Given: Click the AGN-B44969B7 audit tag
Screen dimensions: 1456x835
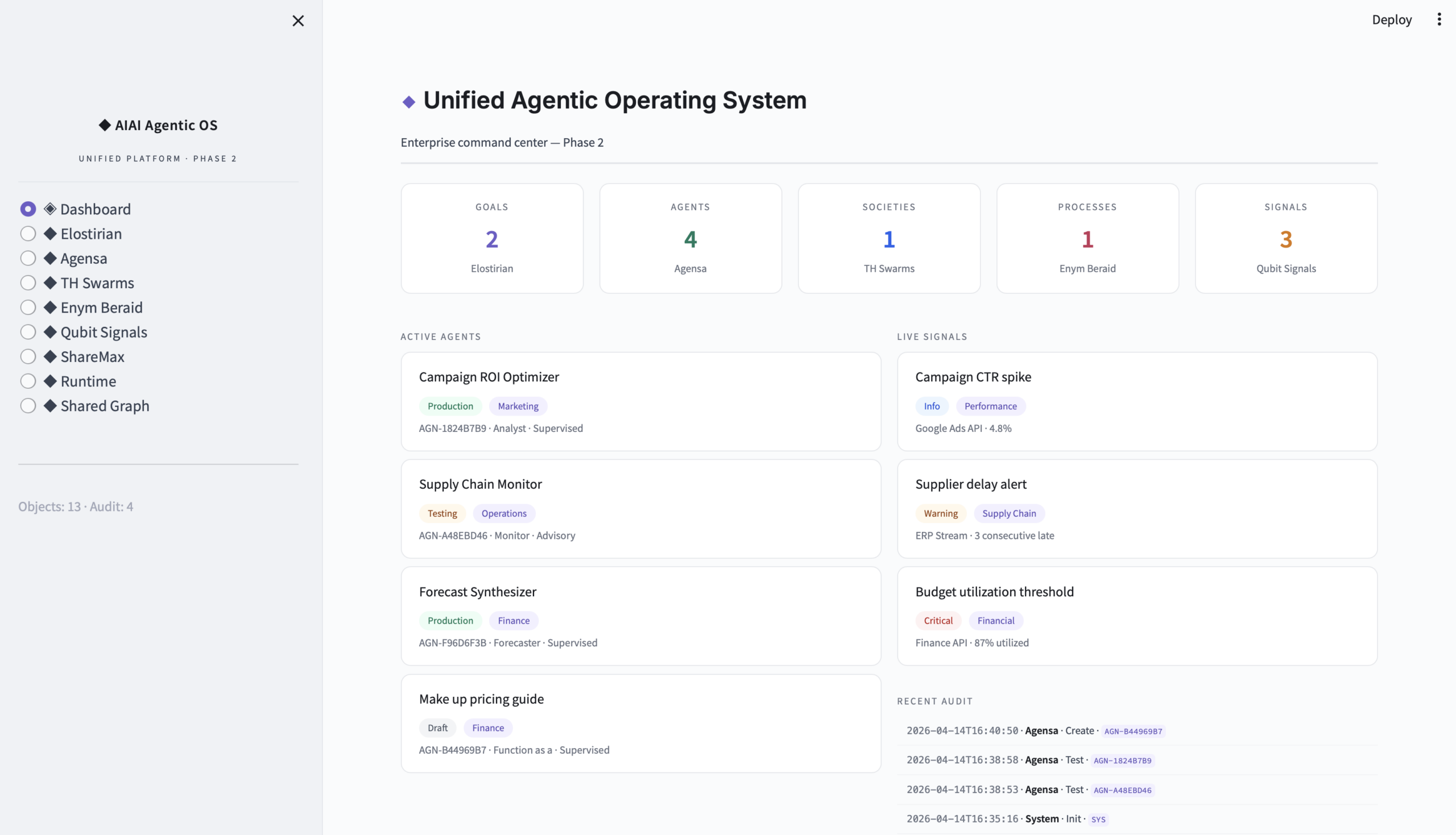Looking at the screenshot, I should (x=1132, y=731).
